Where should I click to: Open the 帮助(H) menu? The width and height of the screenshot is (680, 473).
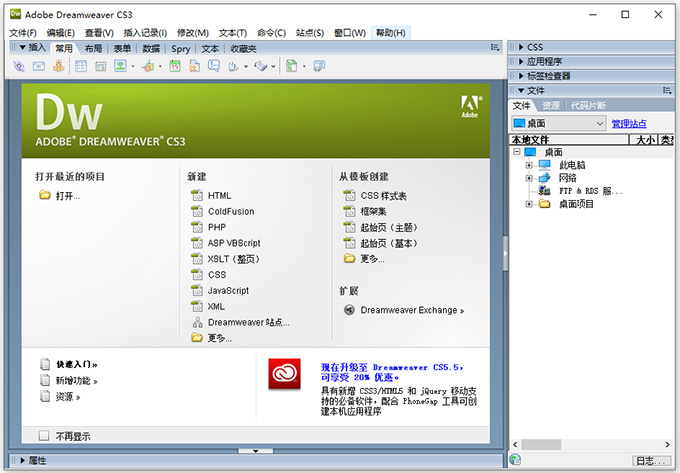[x=390, y=33]
